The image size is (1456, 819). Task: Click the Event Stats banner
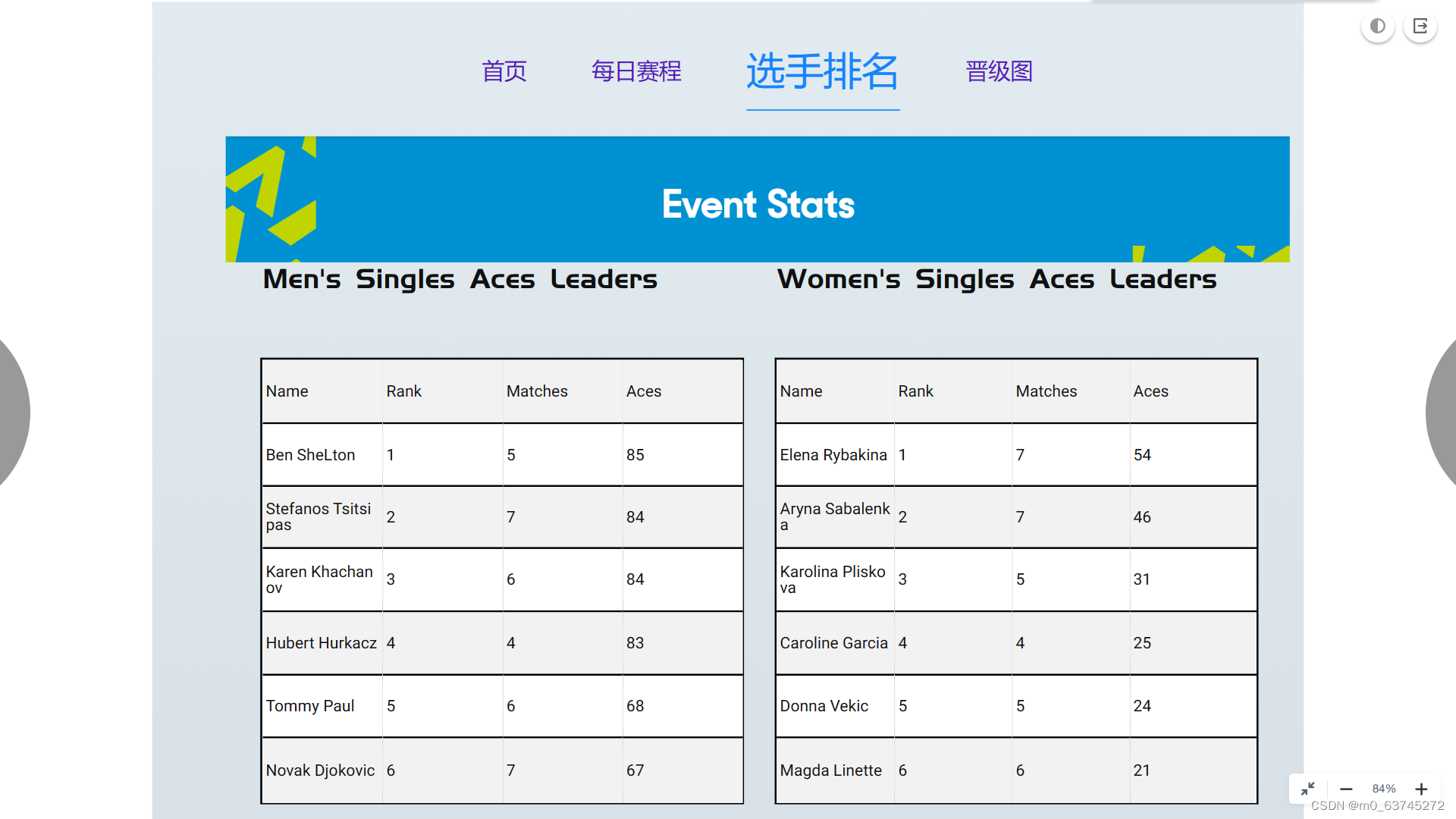click(x=758, y=203)
